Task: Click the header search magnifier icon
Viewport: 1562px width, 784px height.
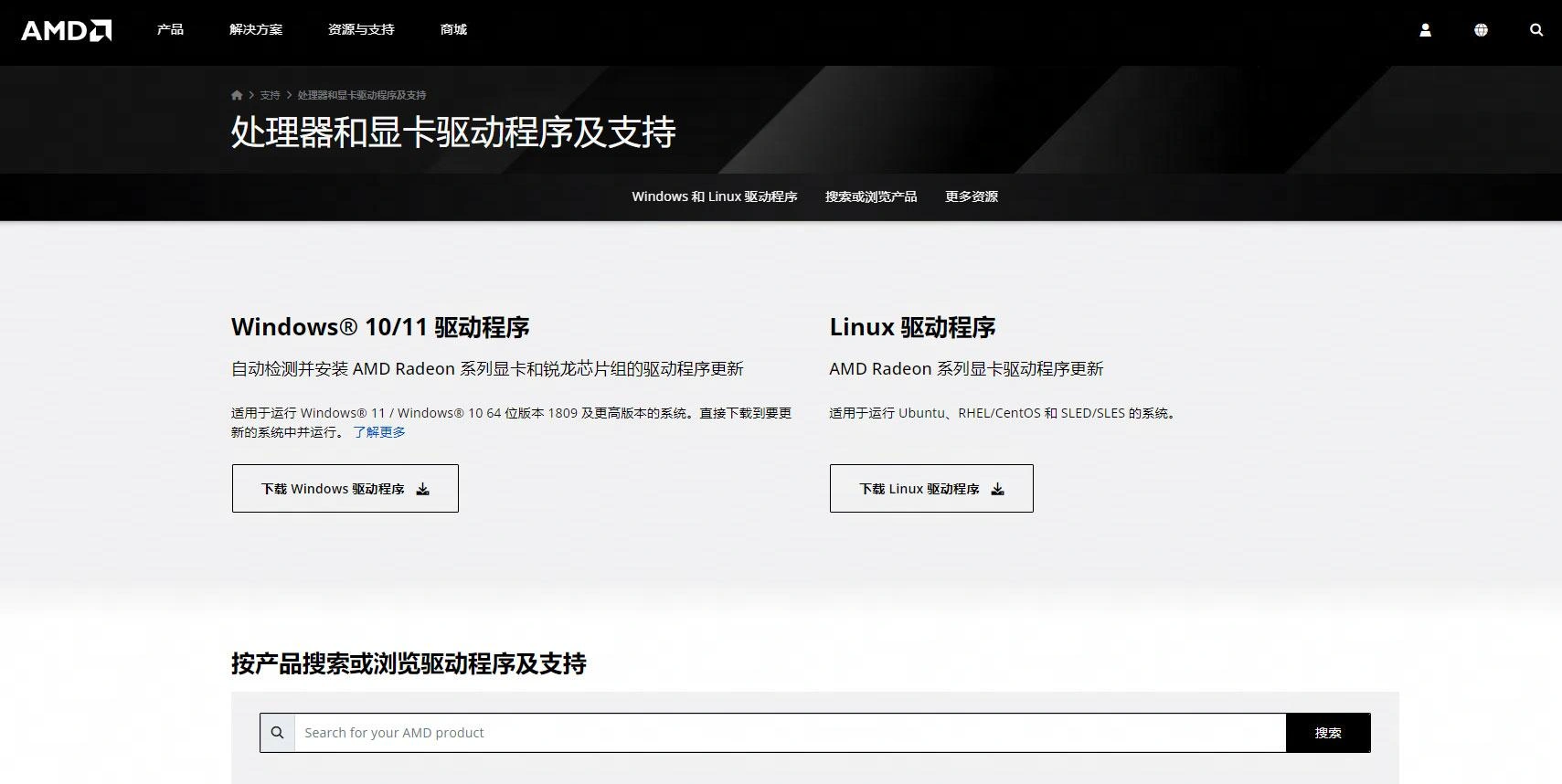Action: [x=1536, y=30]
